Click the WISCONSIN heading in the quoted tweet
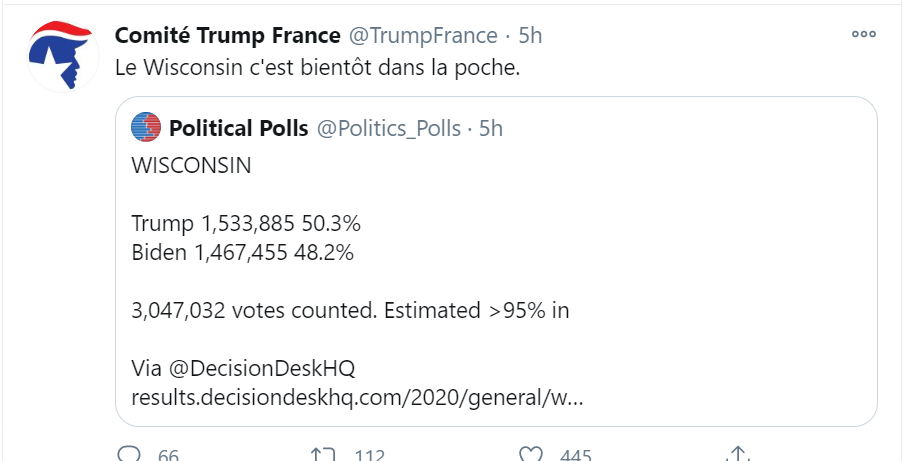903x461 pixels. pyautogui.click(x=191, y=165)
